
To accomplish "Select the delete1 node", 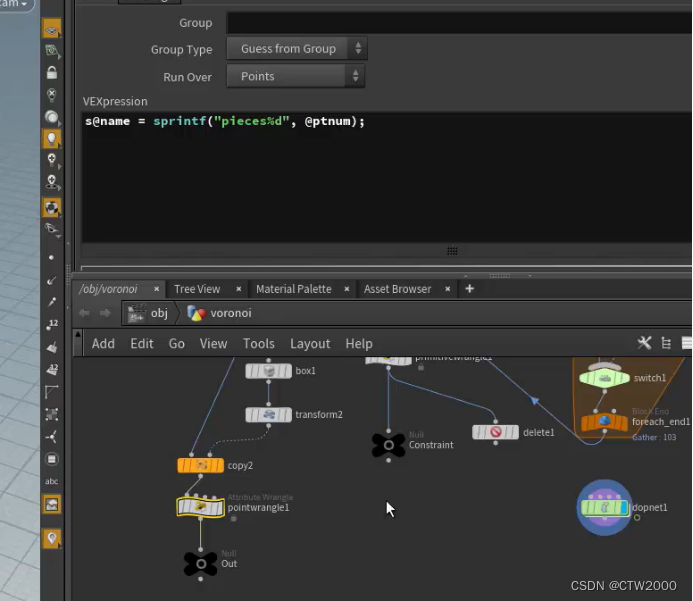I will [x=495, y=432].
